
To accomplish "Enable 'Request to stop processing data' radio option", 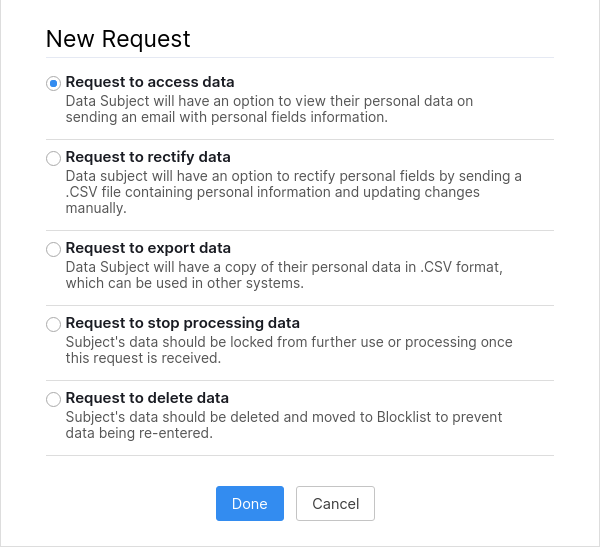I will pyautogui.click(x=53, y=324).
